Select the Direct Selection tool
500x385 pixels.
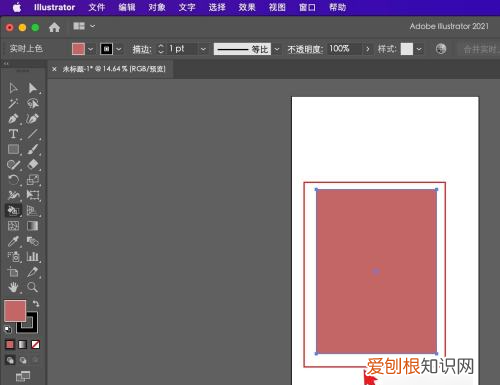point(32,88)
